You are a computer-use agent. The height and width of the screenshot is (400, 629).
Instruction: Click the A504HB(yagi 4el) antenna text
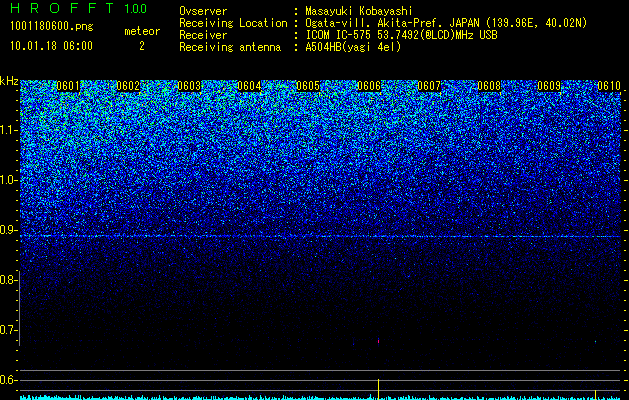tap(353, 47)
